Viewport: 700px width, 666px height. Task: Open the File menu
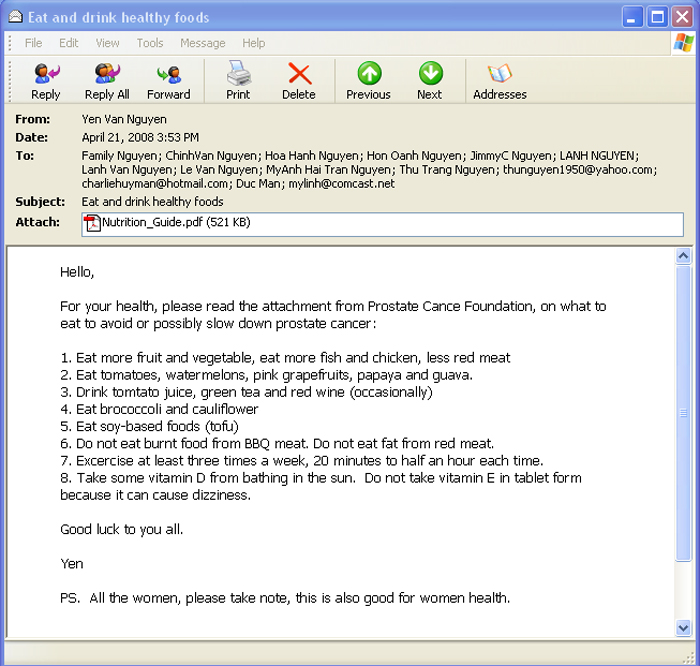[33, 43]
